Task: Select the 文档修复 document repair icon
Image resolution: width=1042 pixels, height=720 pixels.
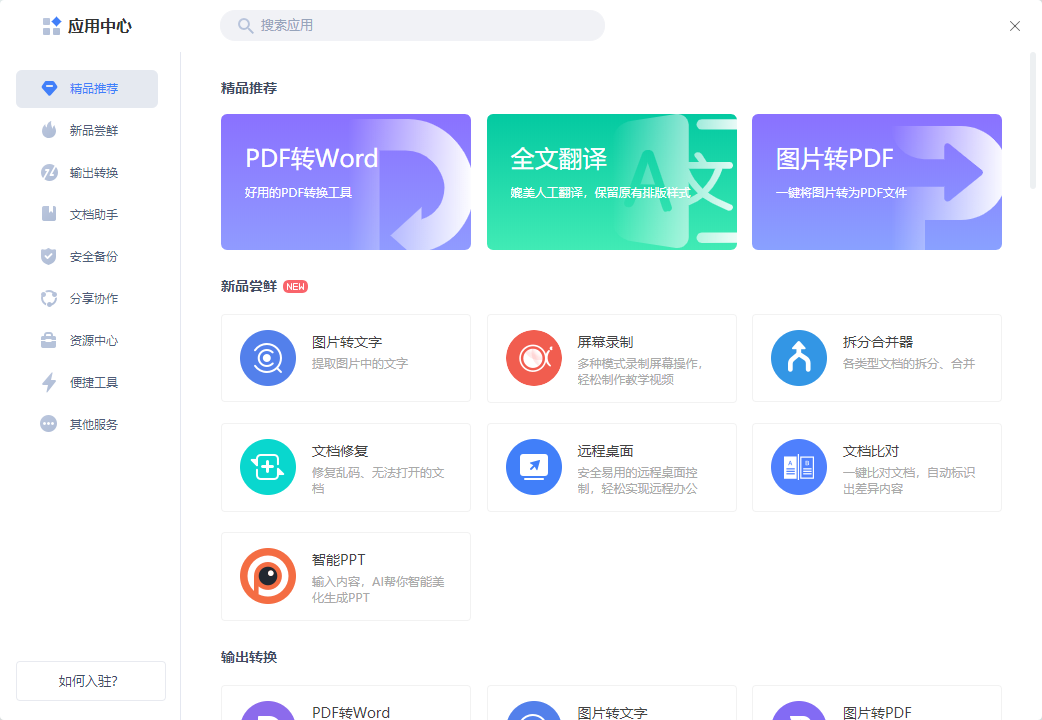Action: [x=268, y=467]
